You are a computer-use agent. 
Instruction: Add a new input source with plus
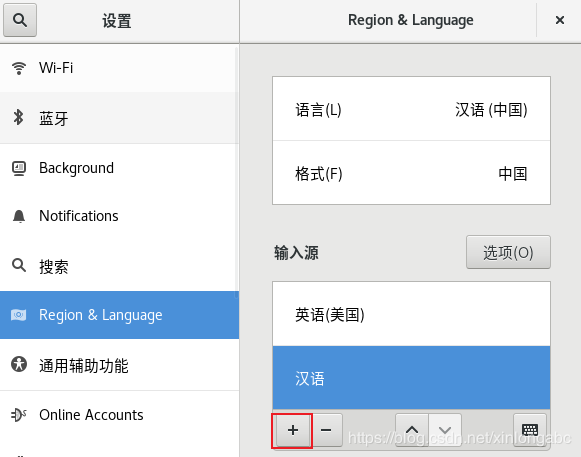click(293, 430)
